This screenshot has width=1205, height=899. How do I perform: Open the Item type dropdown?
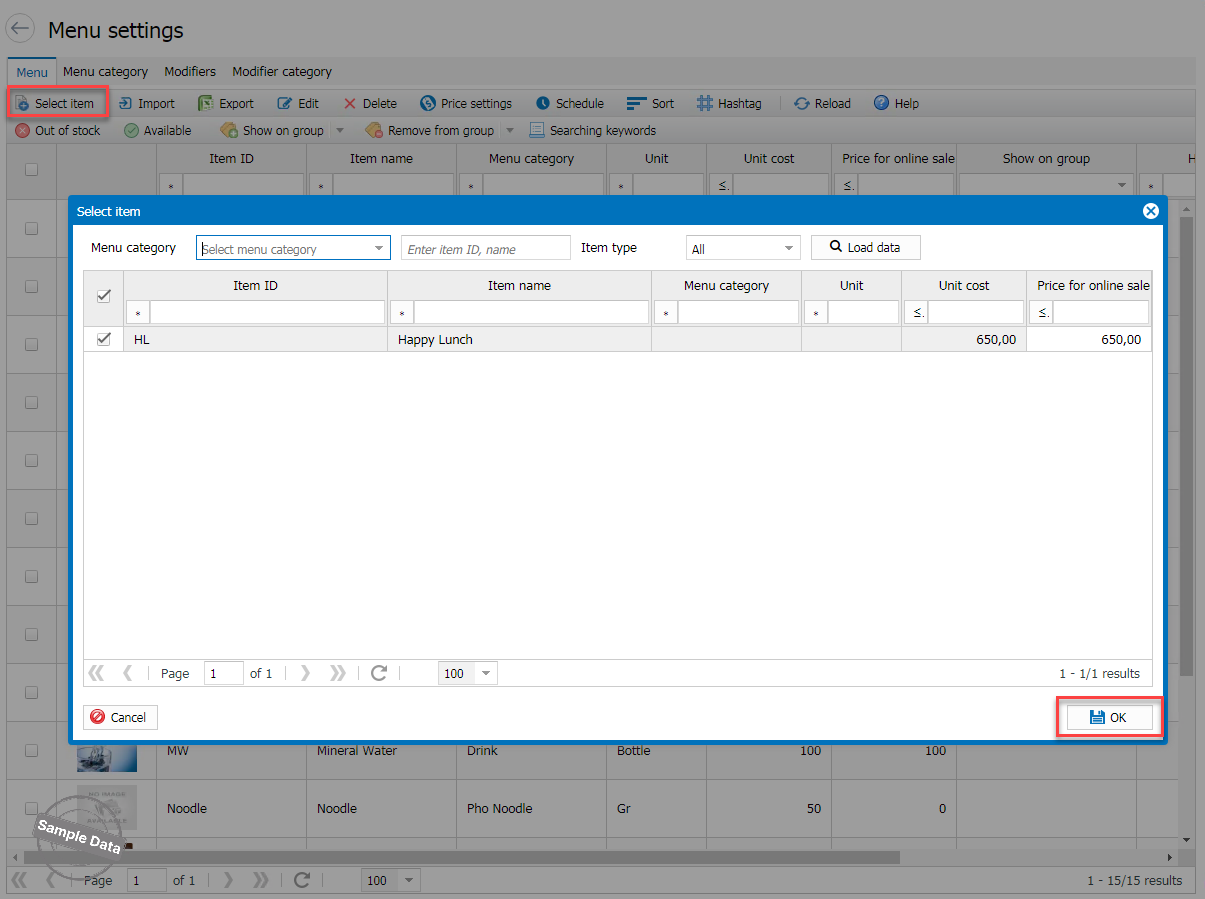(x=788, y=248)
